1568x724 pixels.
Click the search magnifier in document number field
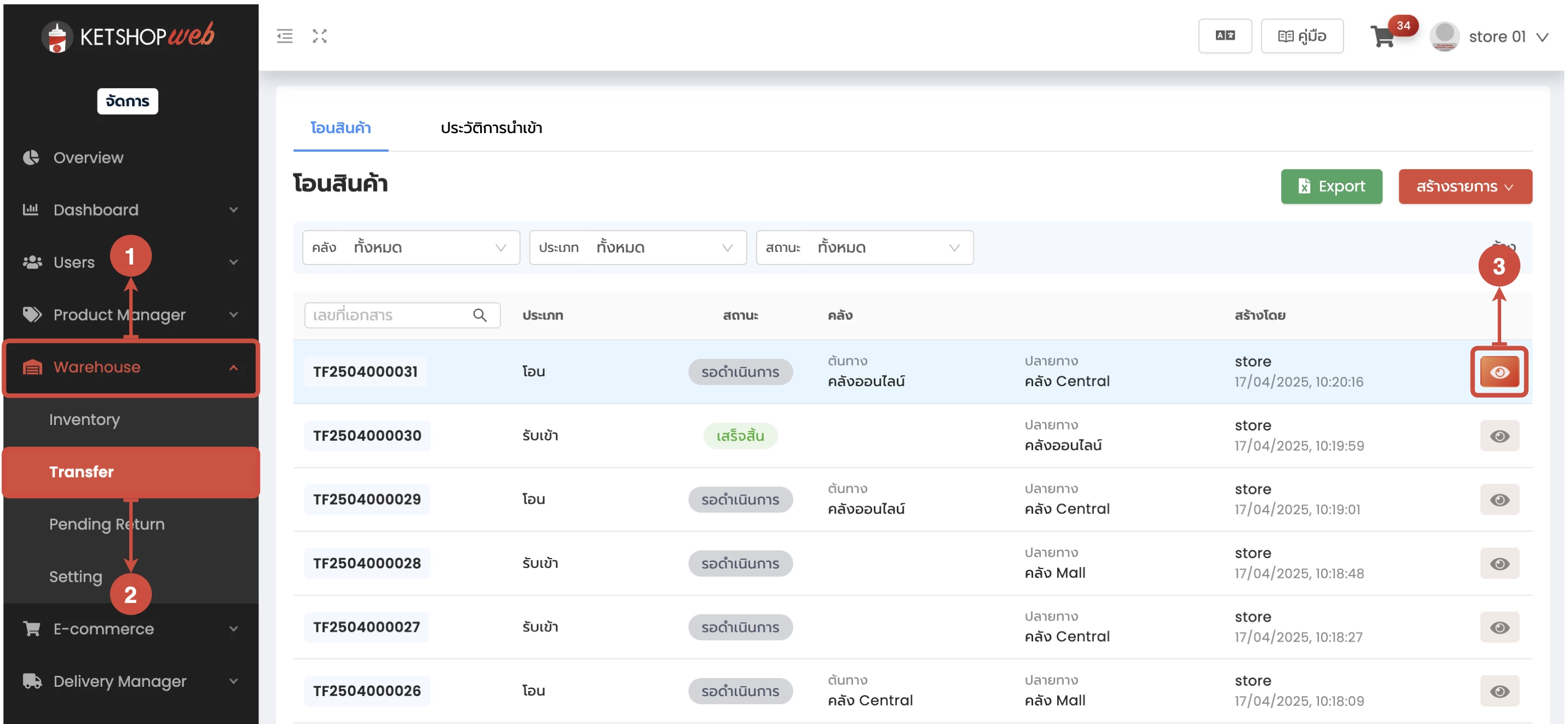480,315
